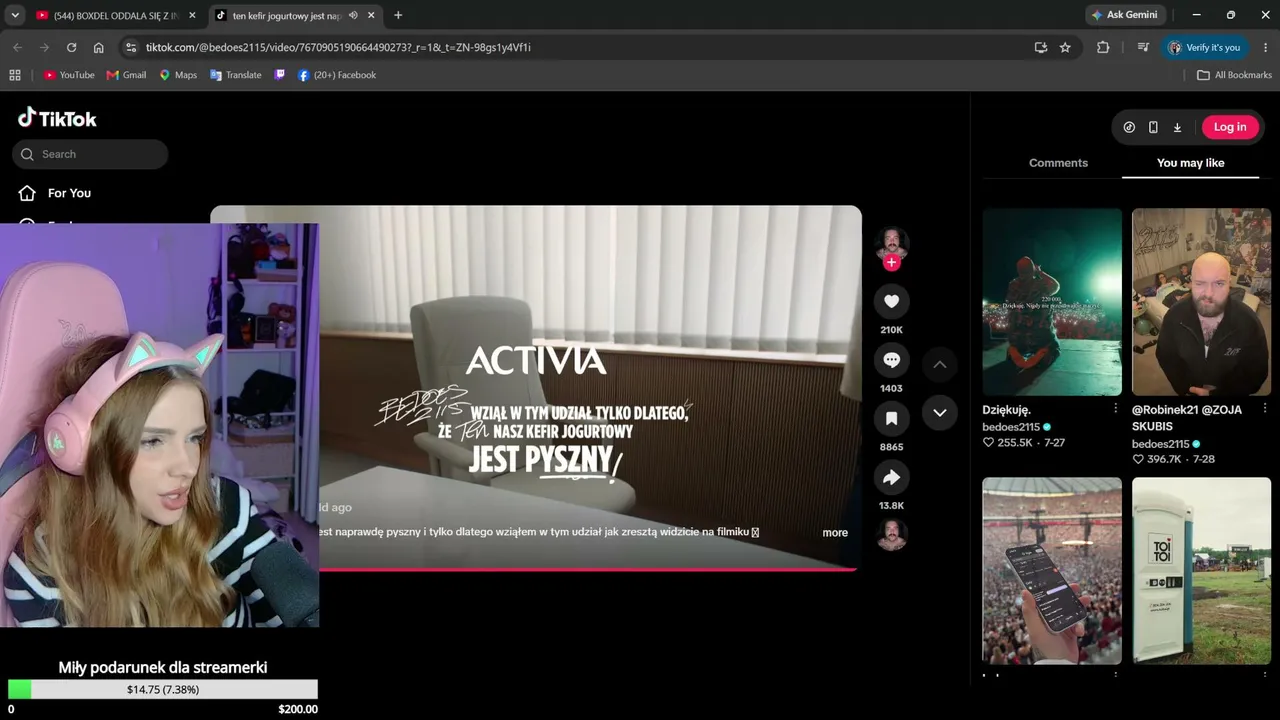Viewport: 1280px width, 720px height.
Task: Open the TikTok coins icon beside the Log in button
Action: click(x=1129, y=127)
